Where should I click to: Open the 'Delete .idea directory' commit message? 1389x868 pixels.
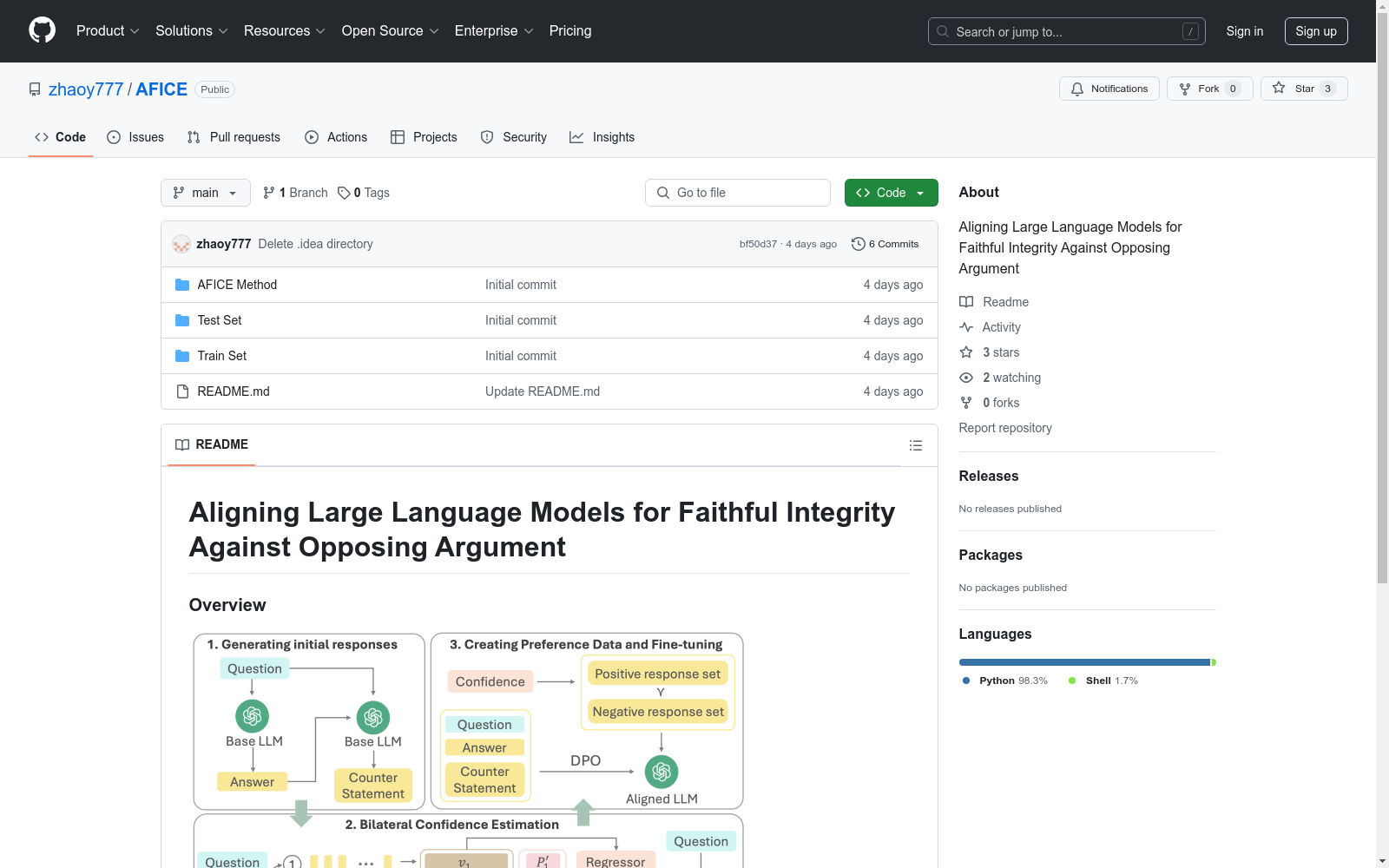pos(315,244)
